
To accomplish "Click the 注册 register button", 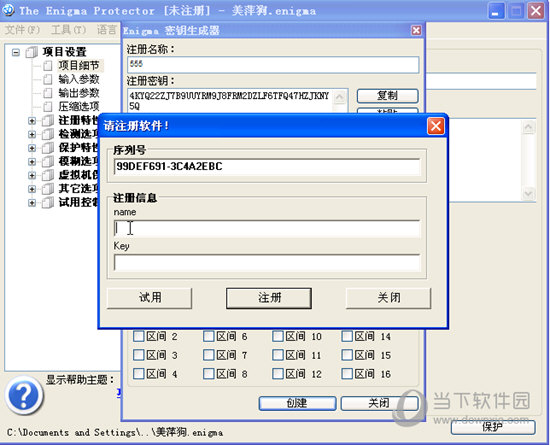I will coord(269,298).
